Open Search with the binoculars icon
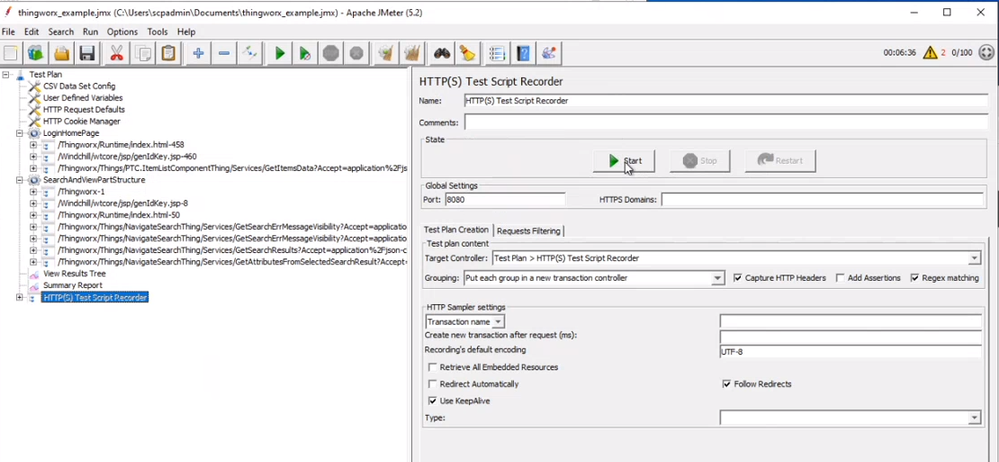 tap(442, 54)
